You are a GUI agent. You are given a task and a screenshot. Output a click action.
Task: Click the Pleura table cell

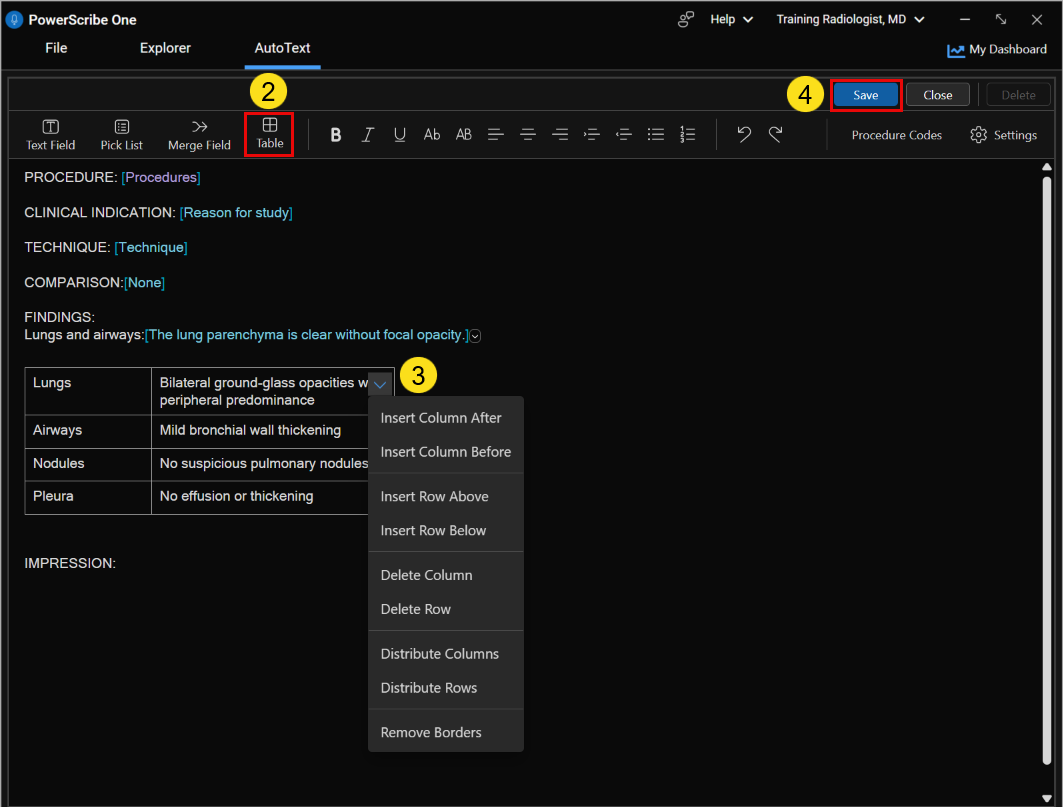[88, 497]
